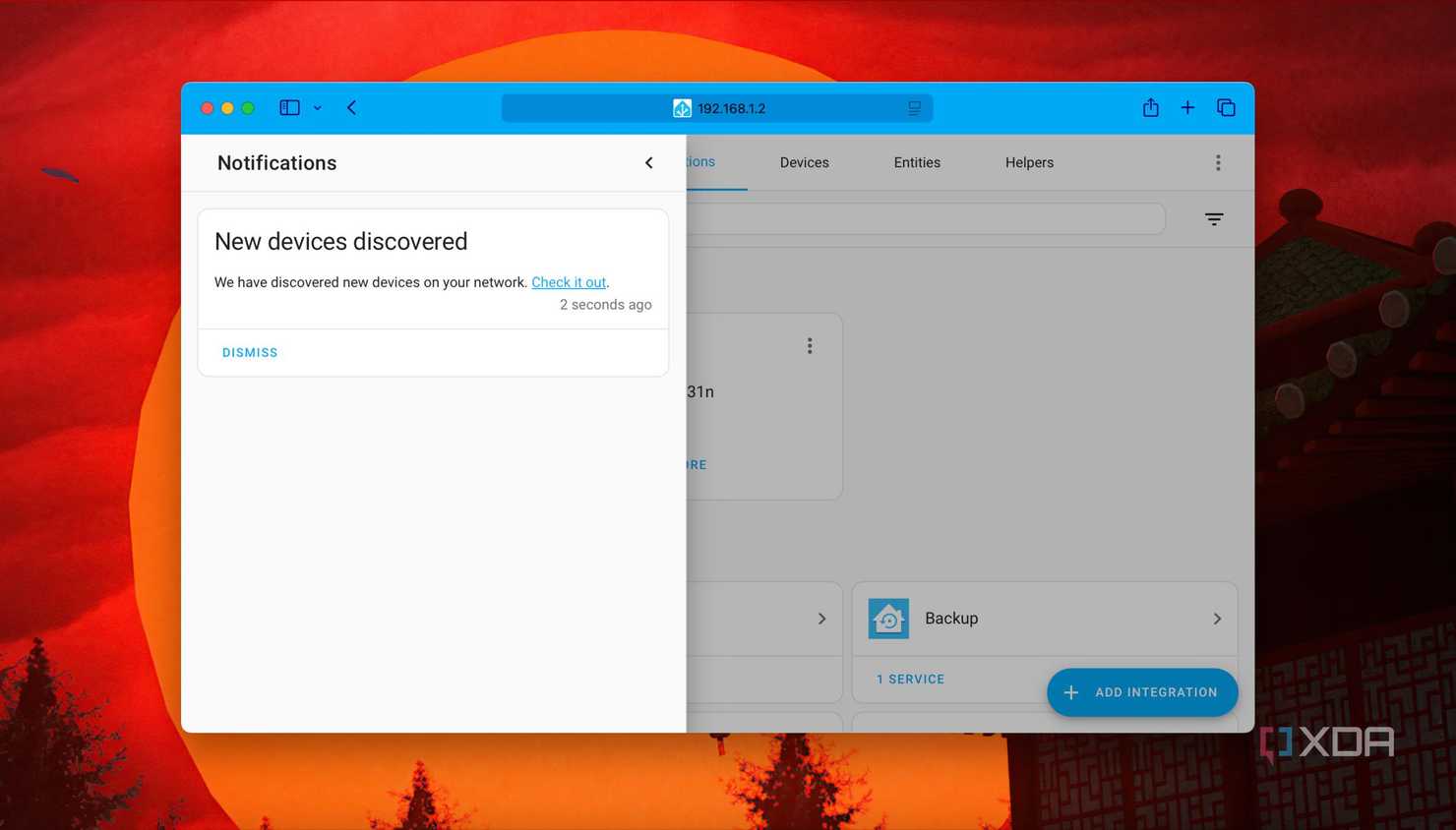Open the Safari Share button
The height and width of the screenshot is (830, 1456).
[x=1150, y=107]
